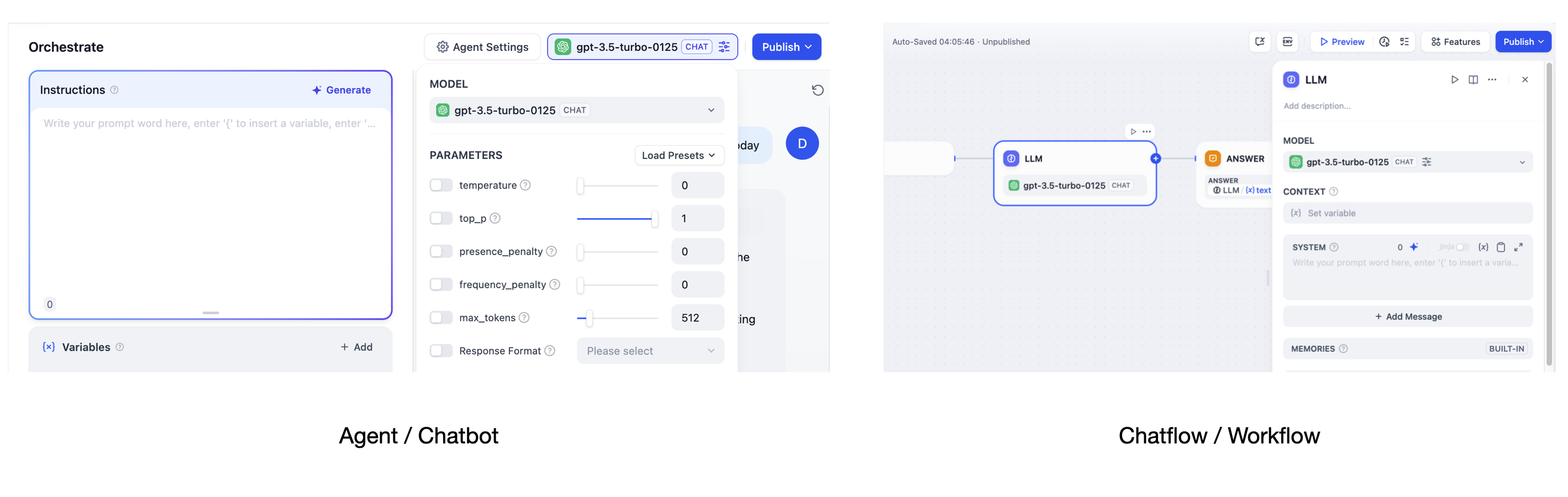Enable the Response Format toggle
The height and width of the screenshot is (497, 1568).
(441, 351)
